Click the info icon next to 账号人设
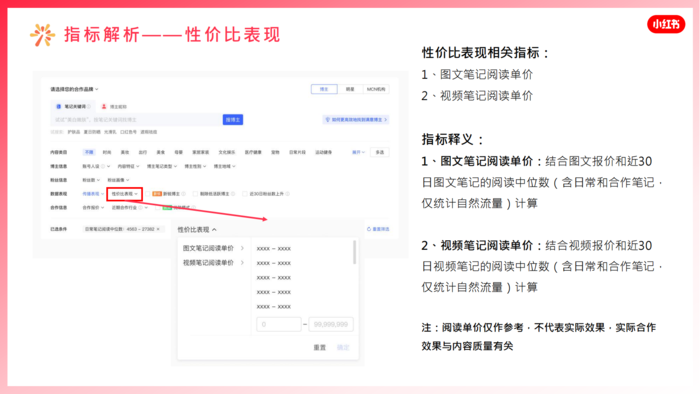Viewport: 700px width, 394px height. (x=103, y=166)
